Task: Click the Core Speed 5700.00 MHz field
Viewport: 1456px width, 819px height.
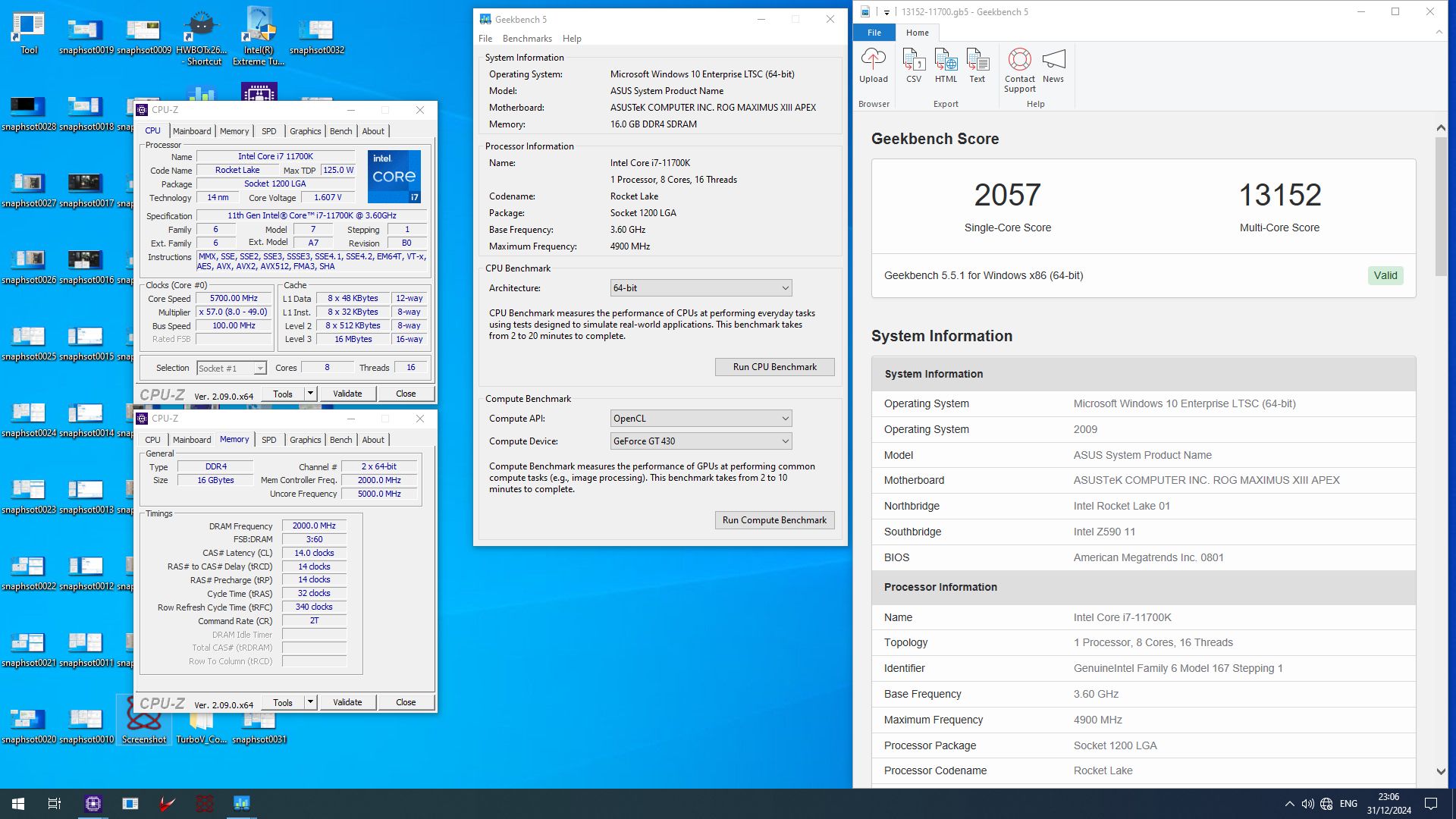Action: [x=234, y=299]
